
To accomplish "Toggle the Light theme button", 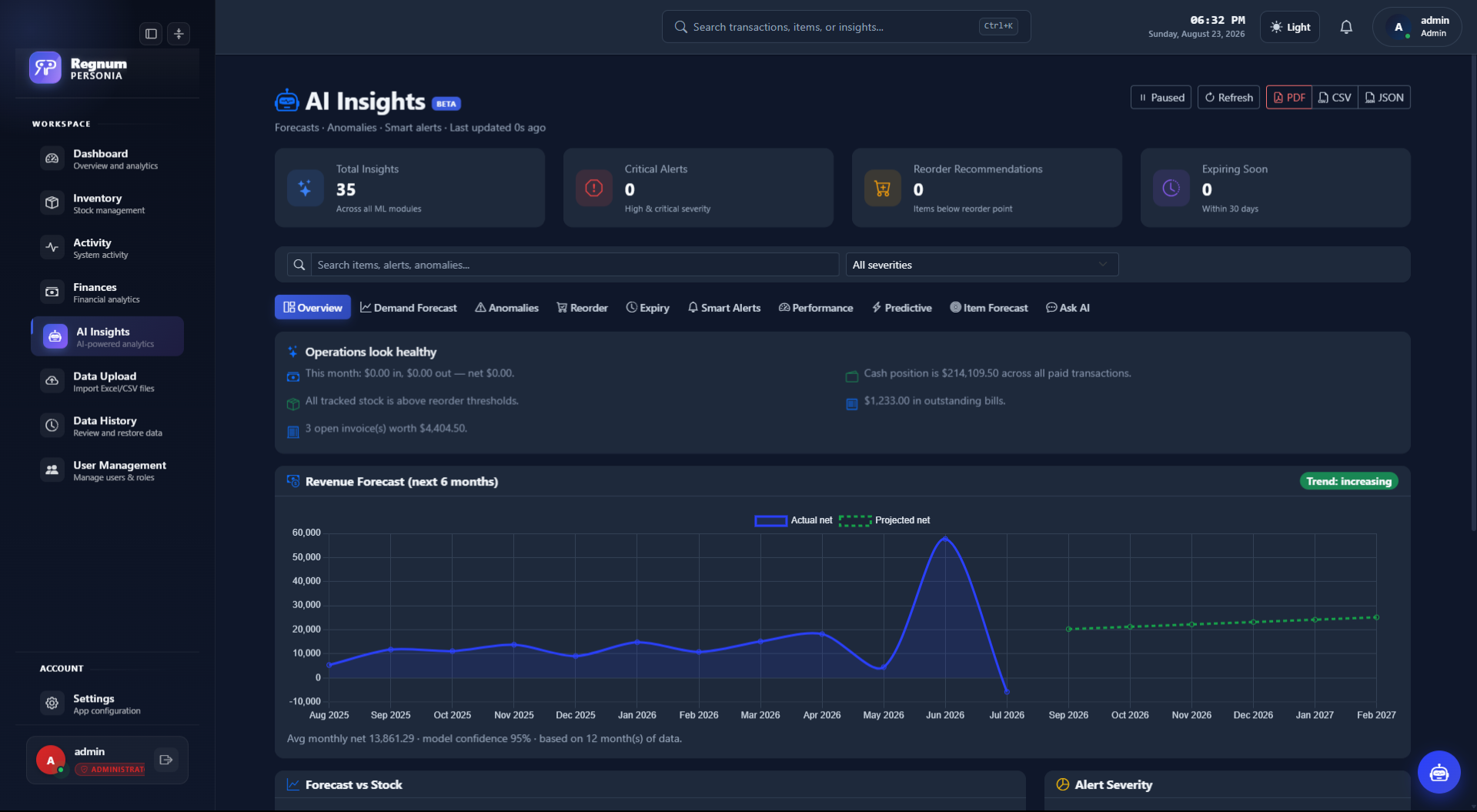I will (x=1290, y=27).
